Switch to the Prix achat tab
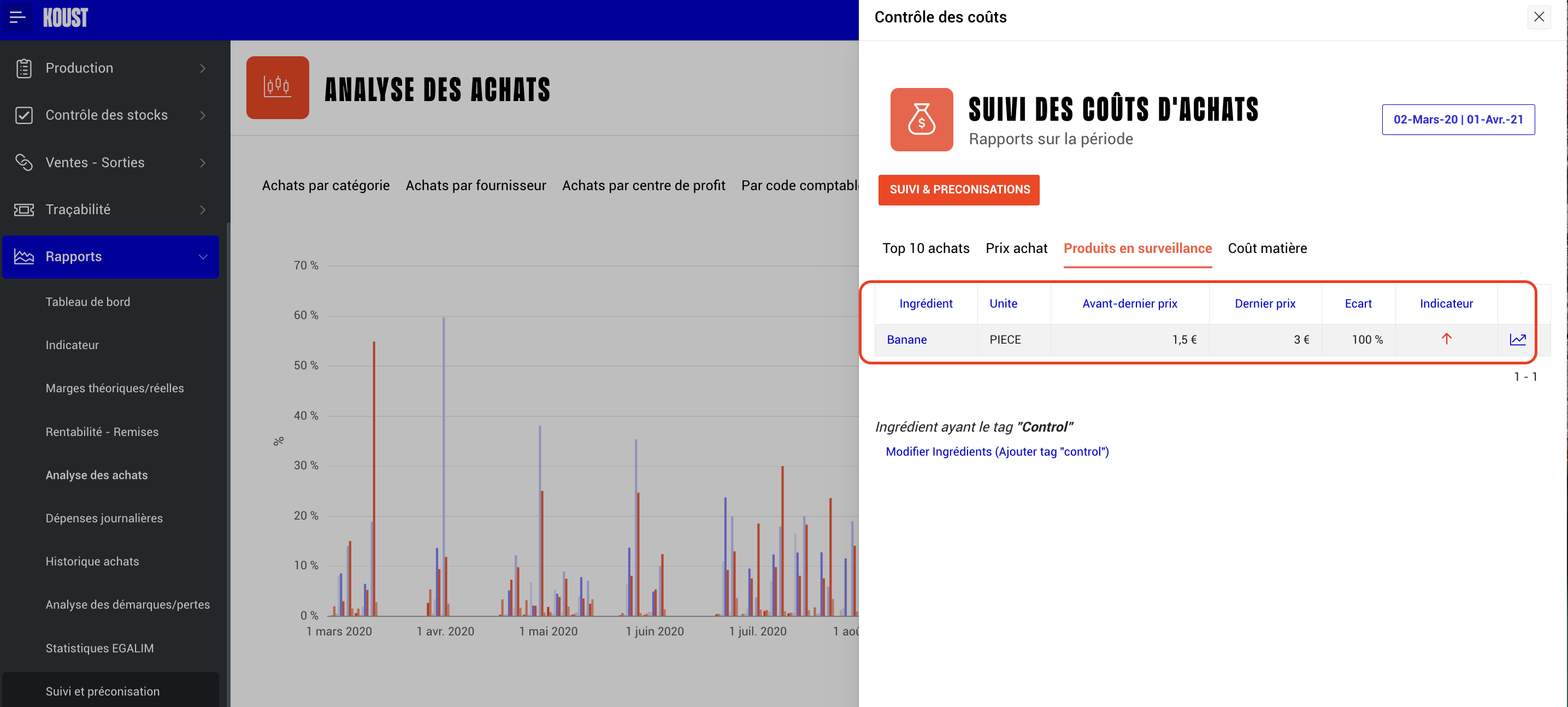This screenshot has width=1568, height=707. [x=1017, y=249]
